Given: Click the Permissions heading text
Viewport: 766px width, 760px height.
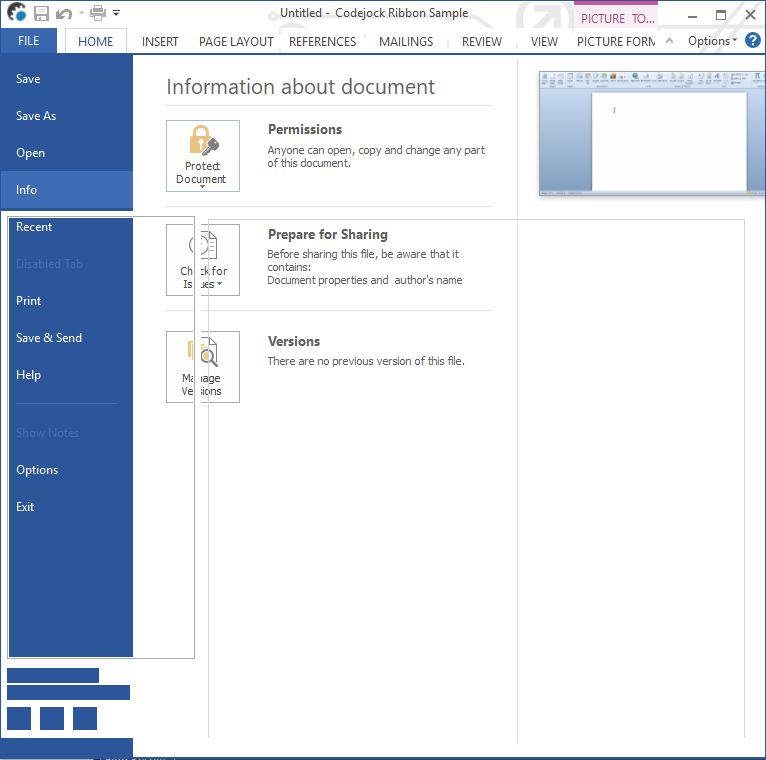Looking at the screenshot, I should 305,129.
